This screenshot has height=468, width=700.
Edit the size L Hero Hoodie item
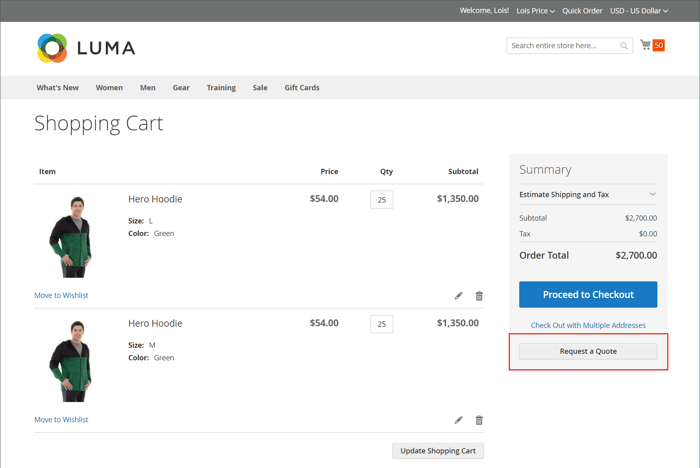(458, 296)
